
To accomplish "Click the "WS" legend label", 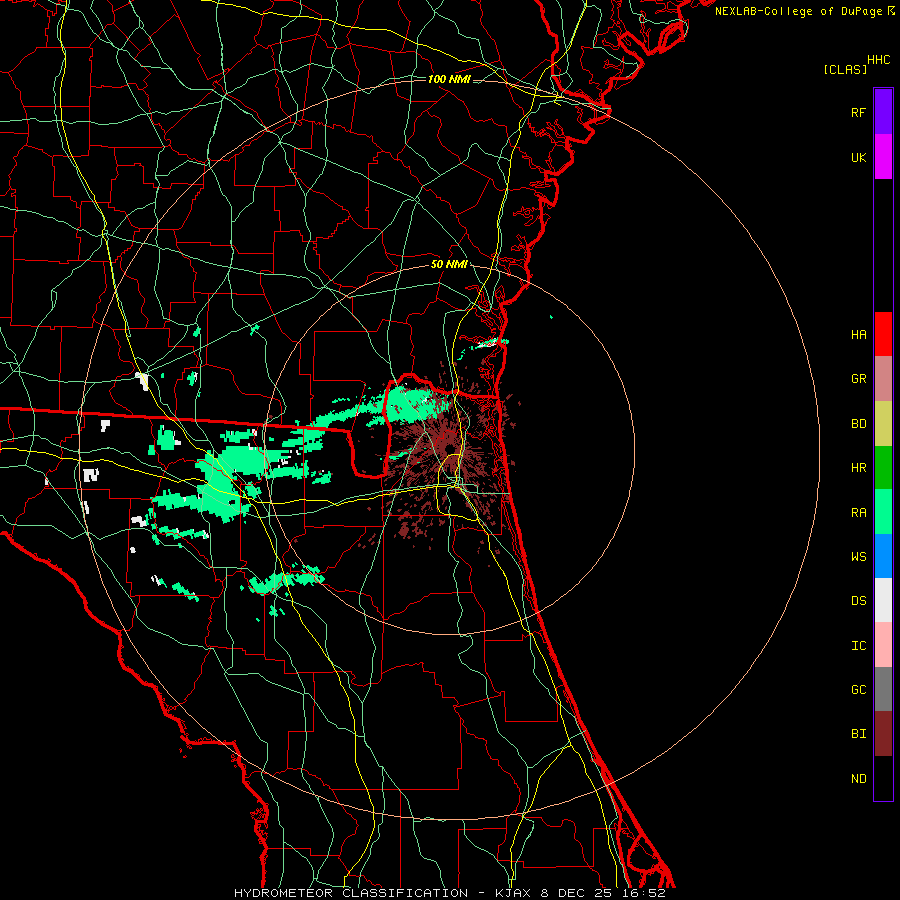I will click(859, 557).
